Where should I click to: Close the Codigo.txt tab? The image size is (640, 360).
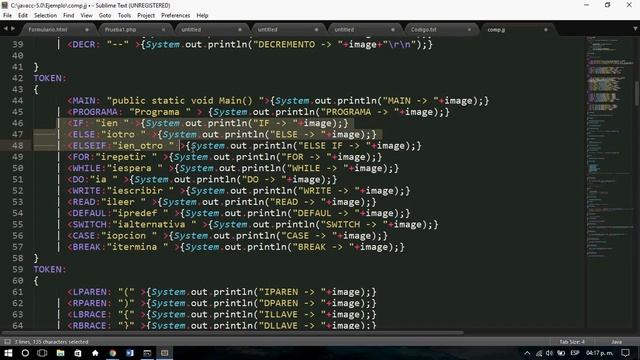(x=469, y=30)
